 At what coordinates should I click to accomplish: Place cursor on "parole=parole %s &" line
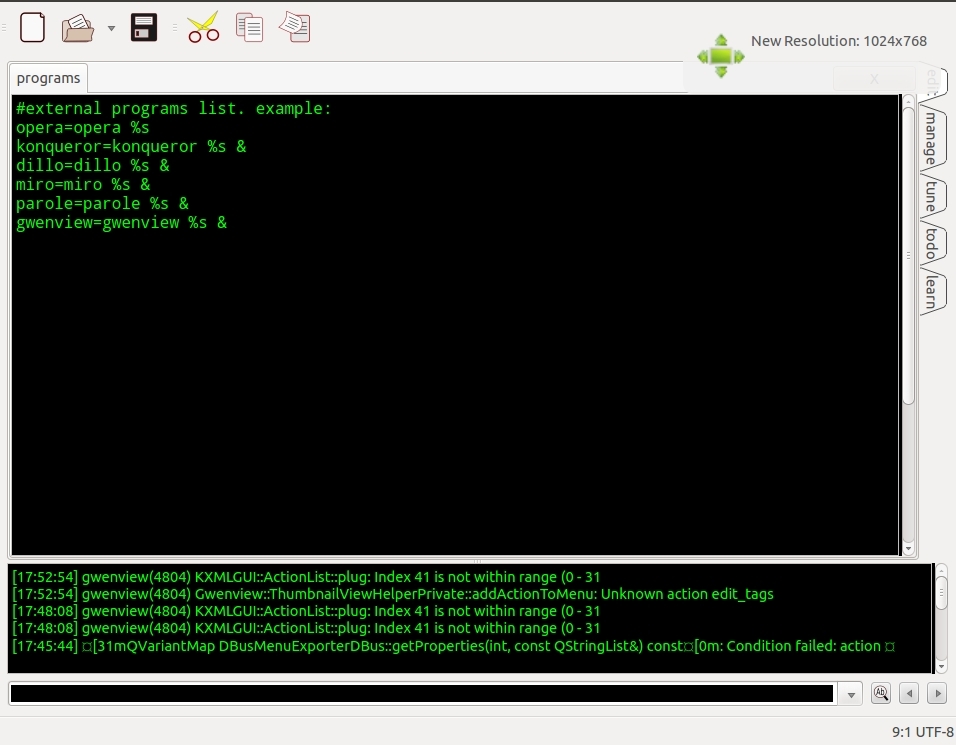(102, 204)
